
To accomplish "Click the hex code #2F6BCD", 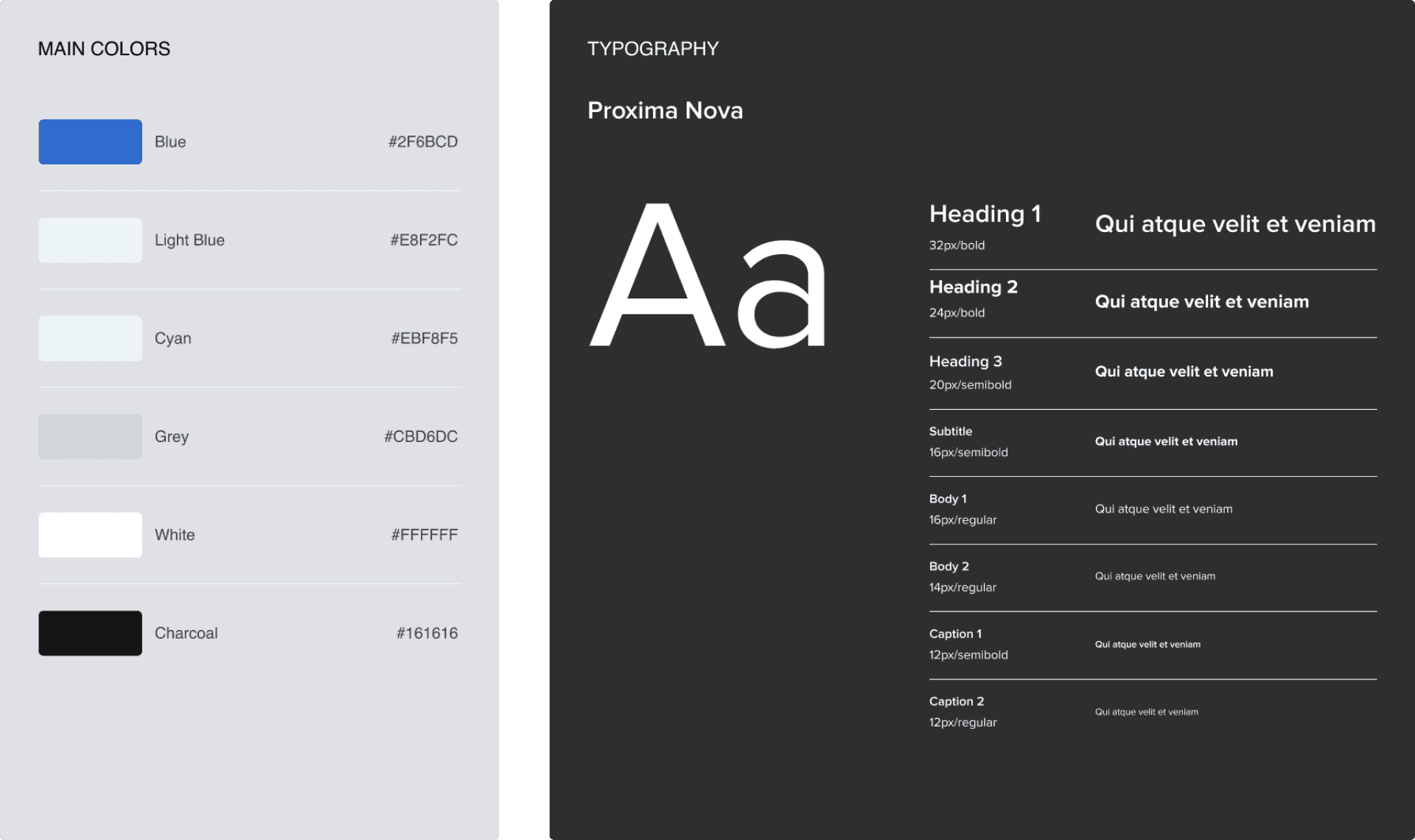I will [x=422, y=141].
